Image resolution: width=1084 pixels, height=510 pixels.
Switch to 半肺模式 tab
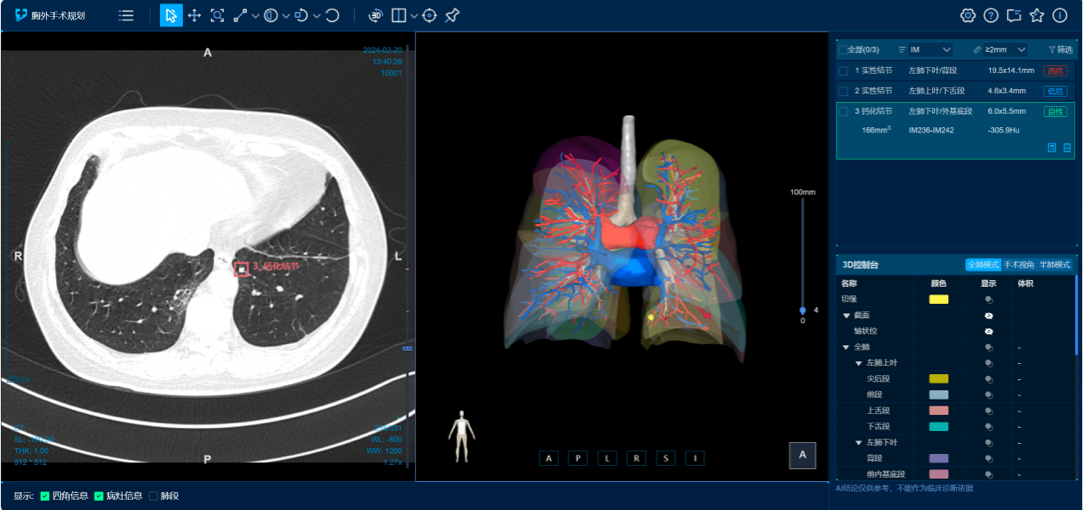1055,265
